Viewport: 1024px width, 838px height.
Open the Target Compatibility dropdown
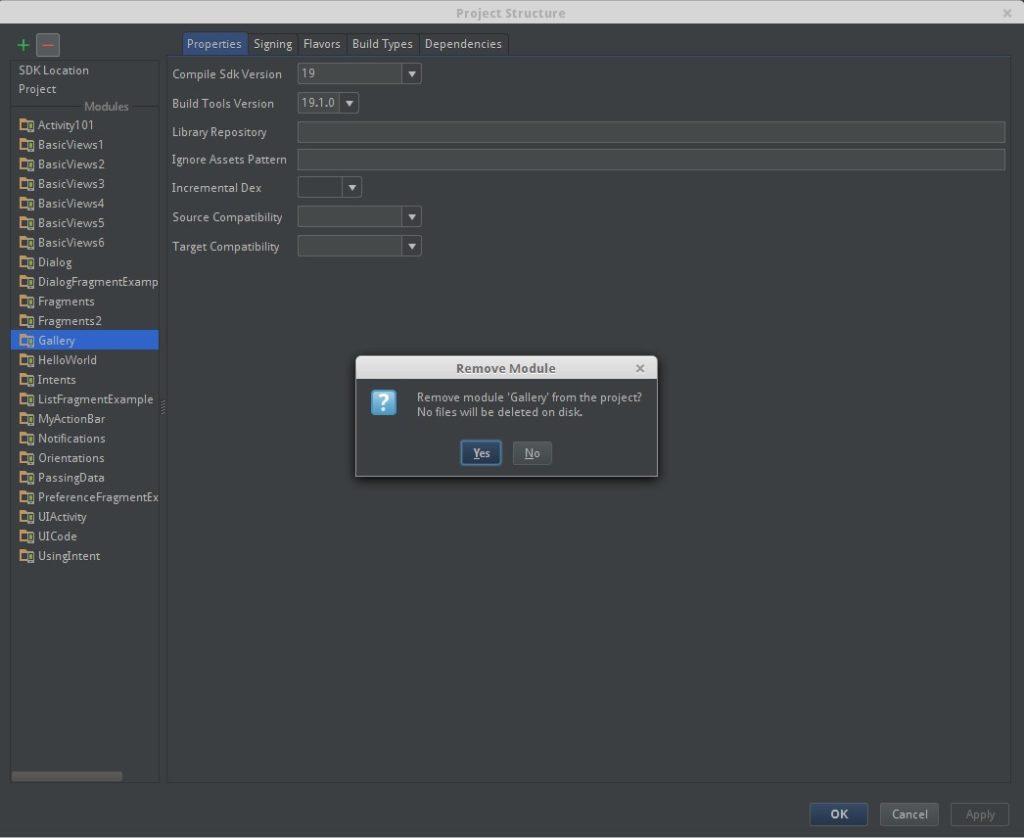[411, 246]
